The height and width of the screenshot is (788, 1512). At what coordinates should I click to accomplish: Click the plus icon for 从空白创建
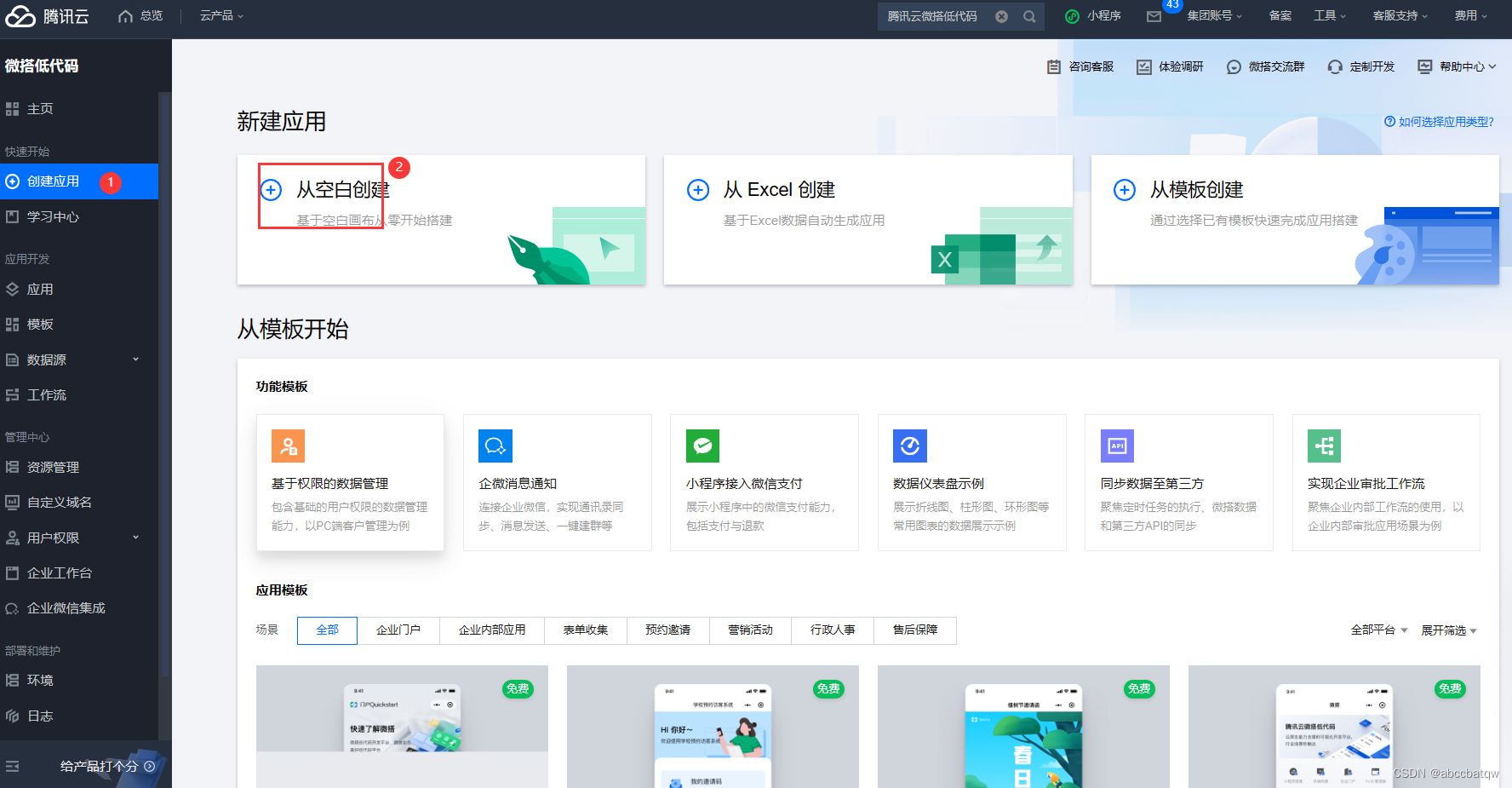[x=271, y=189]
